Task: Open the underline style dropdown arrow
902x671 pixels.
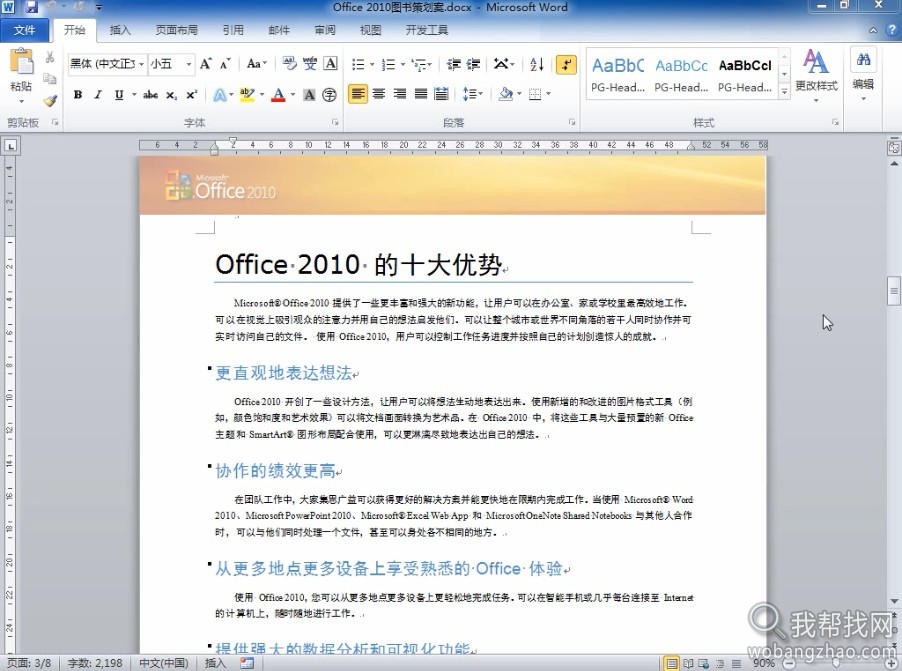Action: [134, 95]
